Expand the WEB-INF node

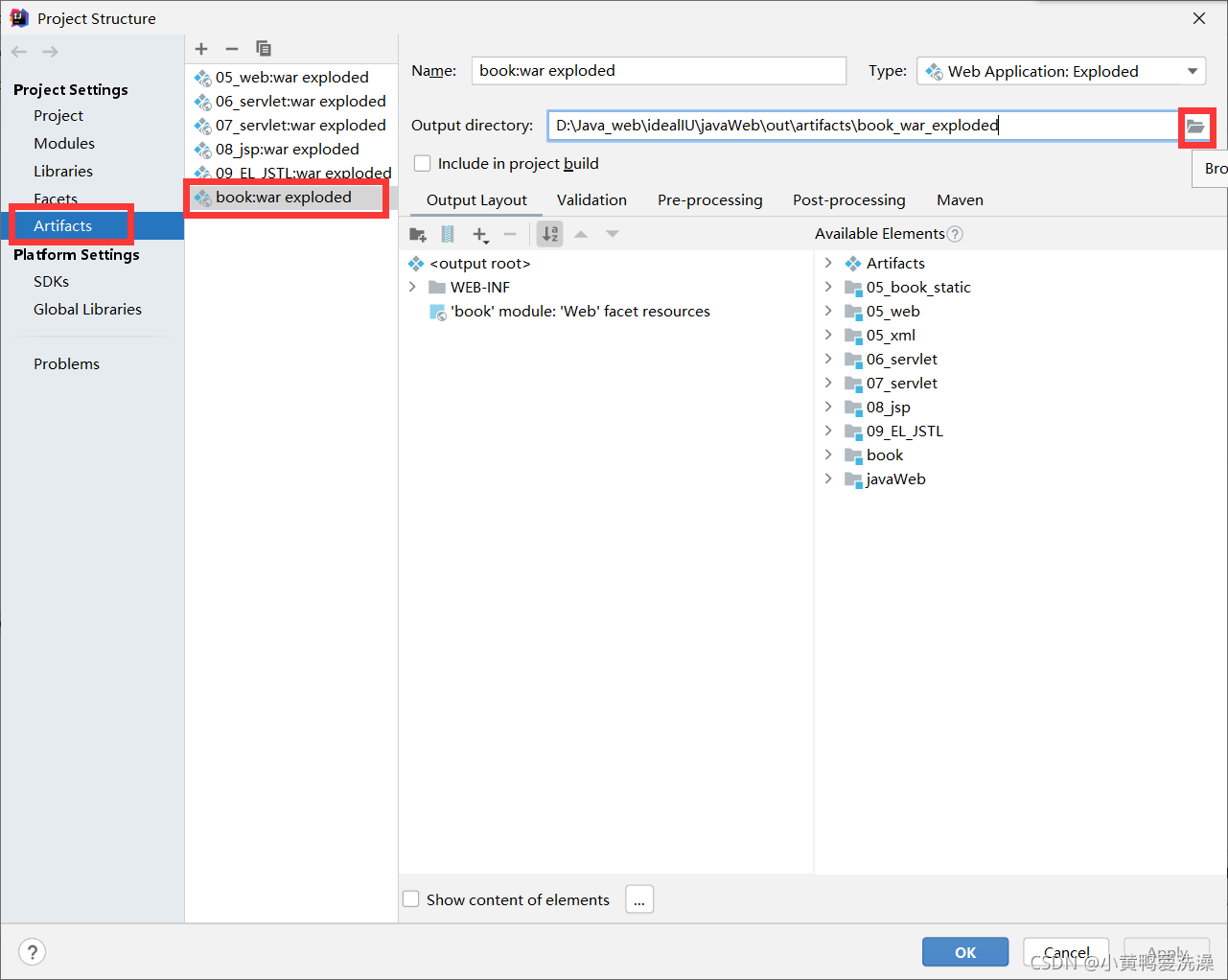pyautogui.click(x=413, y=288)
